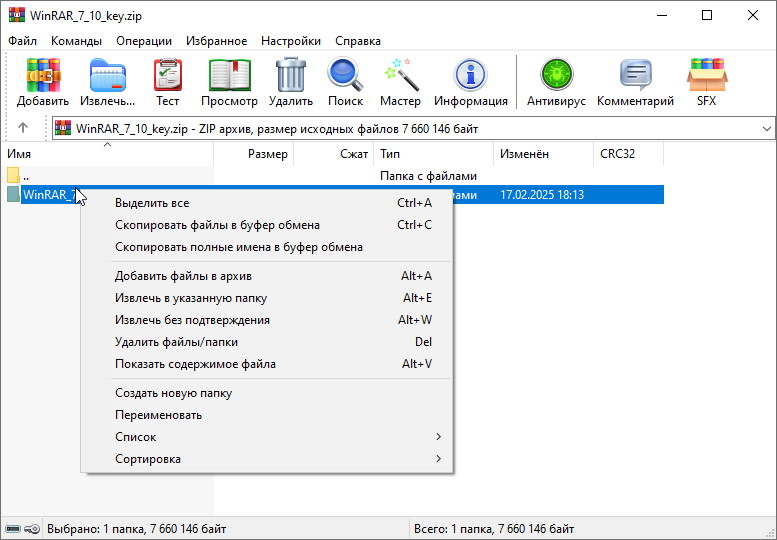Click the date 17.02.2025 18:13 cell
The image size is (777, 540).
pos(542,195)
